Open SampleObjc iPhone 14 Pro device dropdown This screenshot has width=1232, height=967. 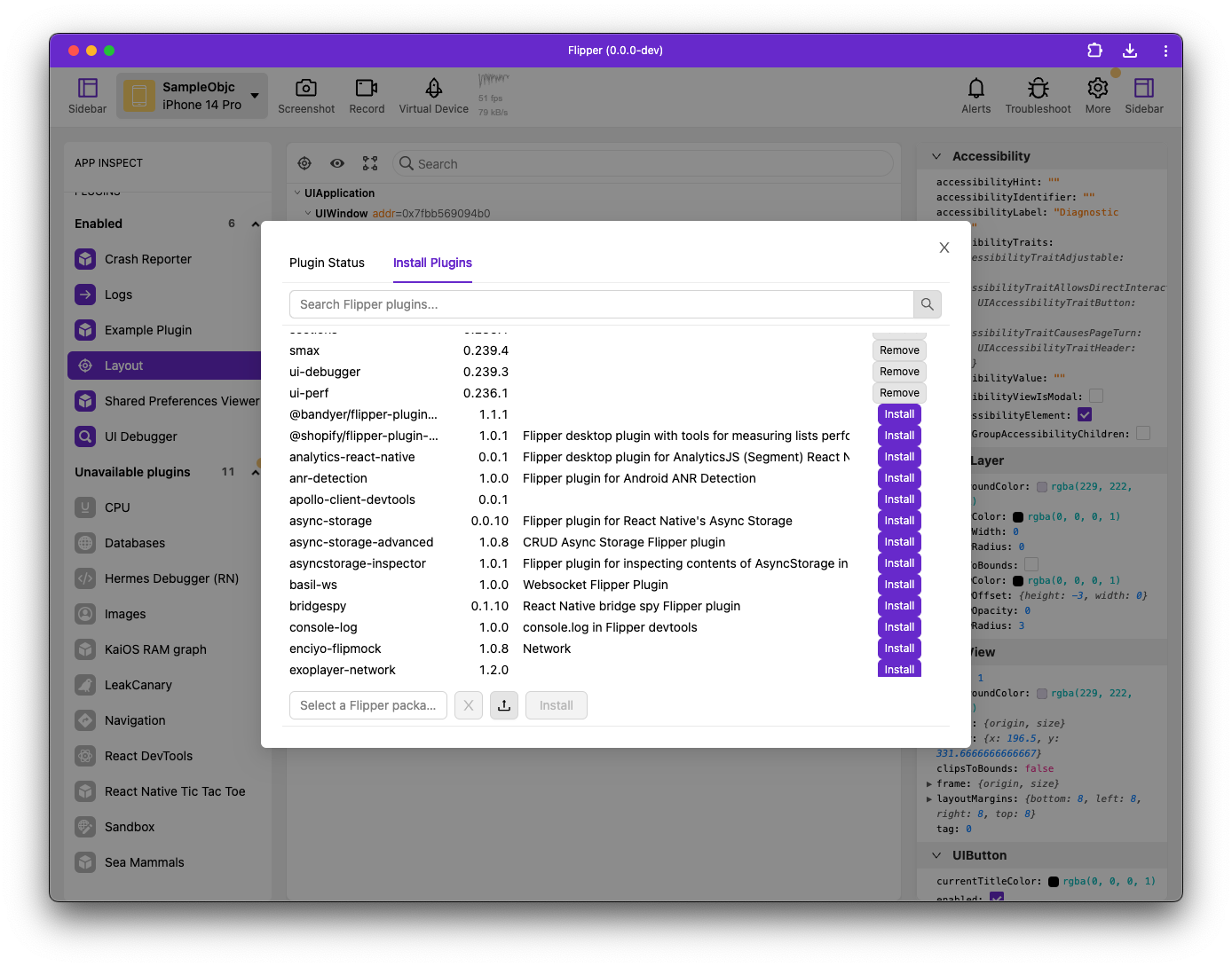192,95
